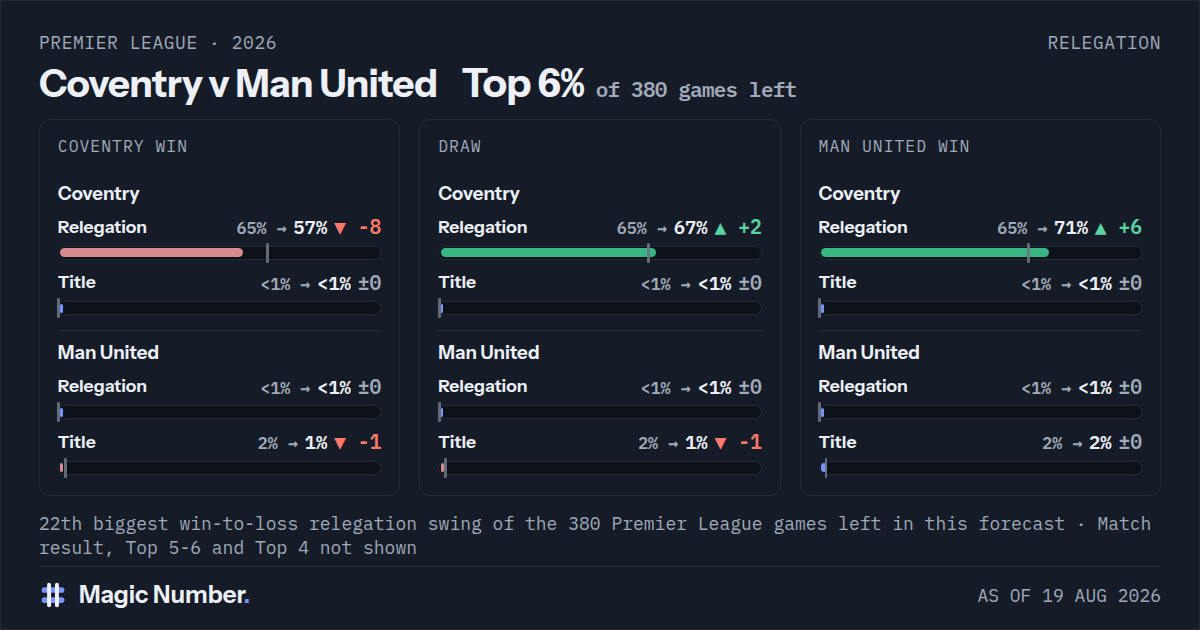Click the Top 6% ranking text
The width and height of the screenshot is (1200, 630).
pyautogui.click(x=523, y=84)
